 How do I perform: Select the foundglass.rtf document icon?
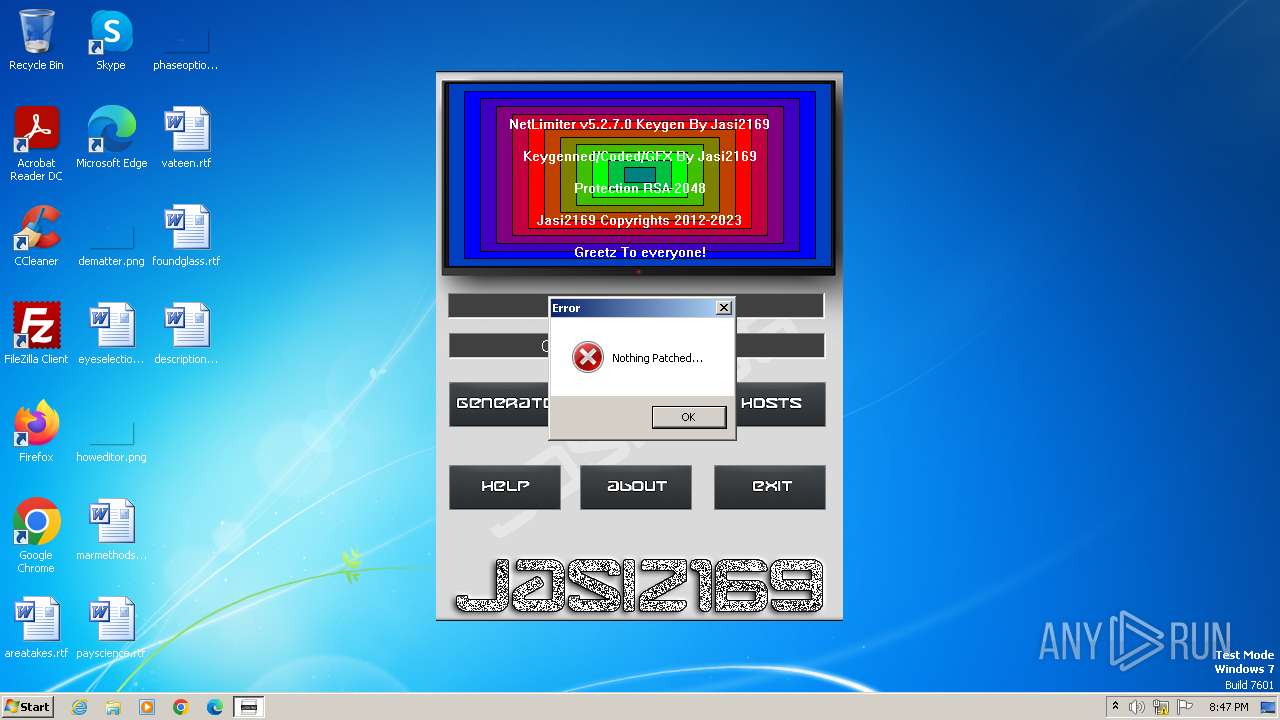click(186, 236)
